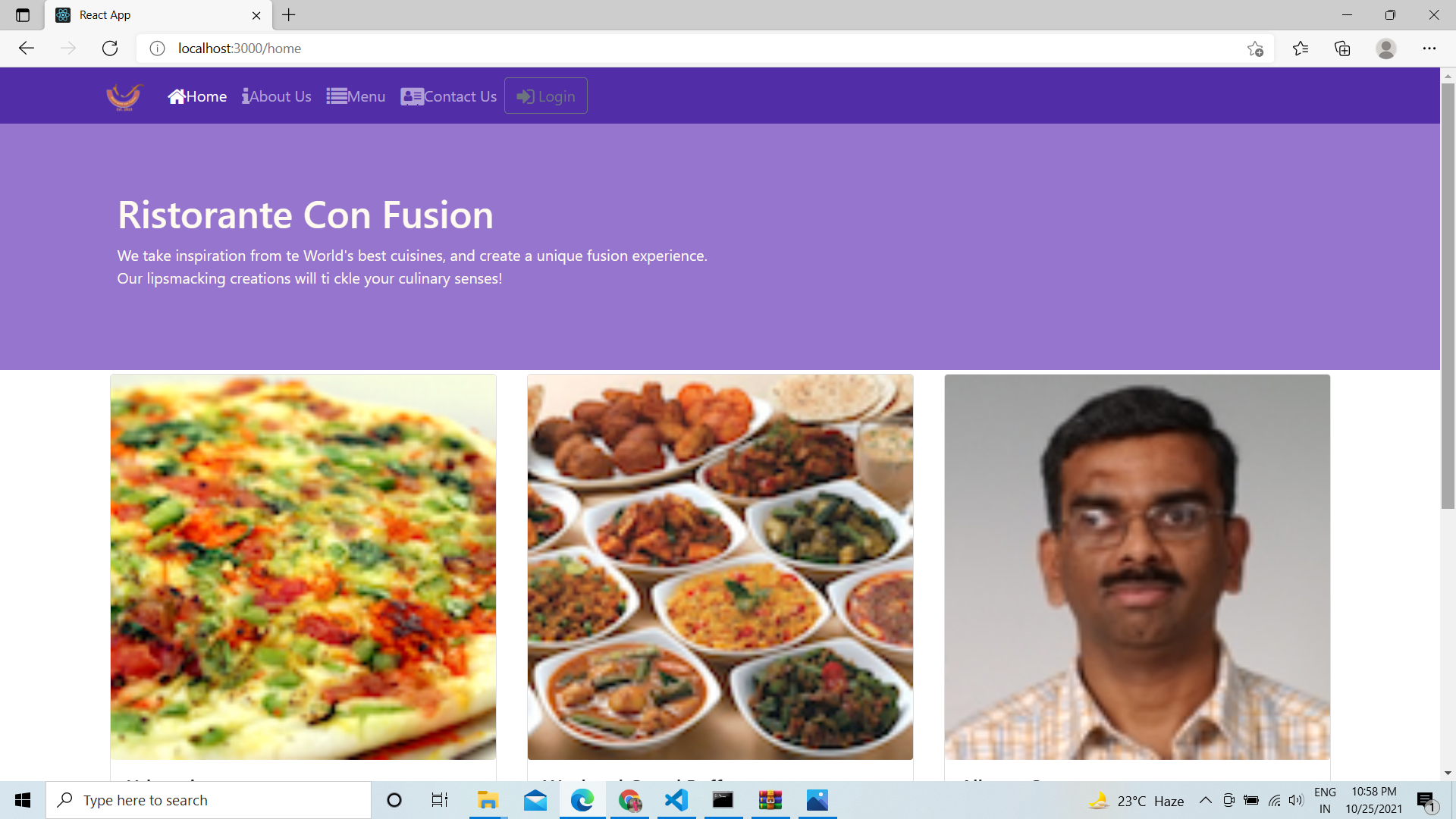Open Photos app from taskbar
1456x819 pixels.
pyautogui.click(x=817, y=800)
